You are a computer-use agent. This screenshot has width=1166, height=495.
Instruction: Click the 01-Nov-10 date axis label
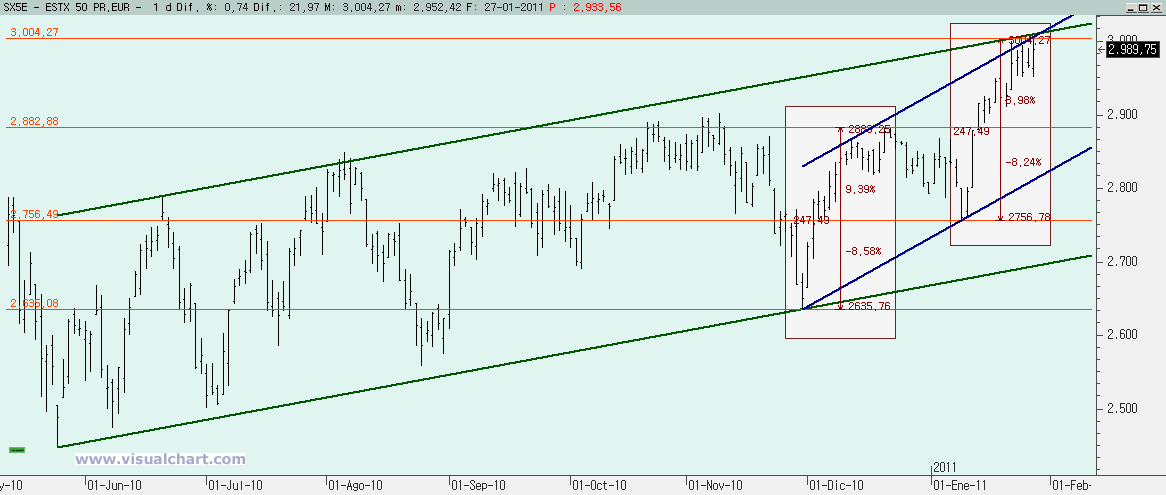tap(715, 485)
